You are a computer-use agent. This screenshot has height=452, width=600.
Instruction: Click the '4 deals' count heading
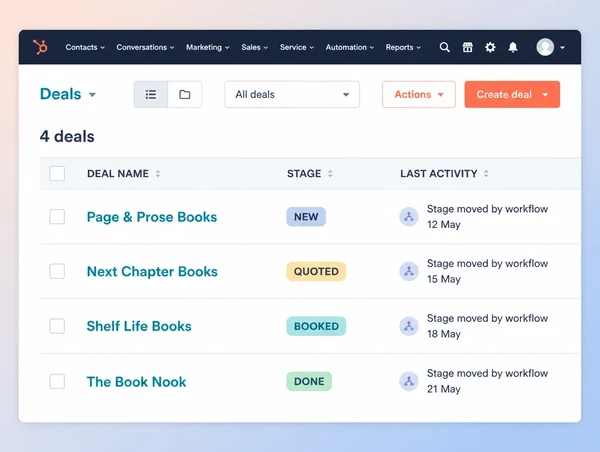pyautogui.click(x=67, y=136)
